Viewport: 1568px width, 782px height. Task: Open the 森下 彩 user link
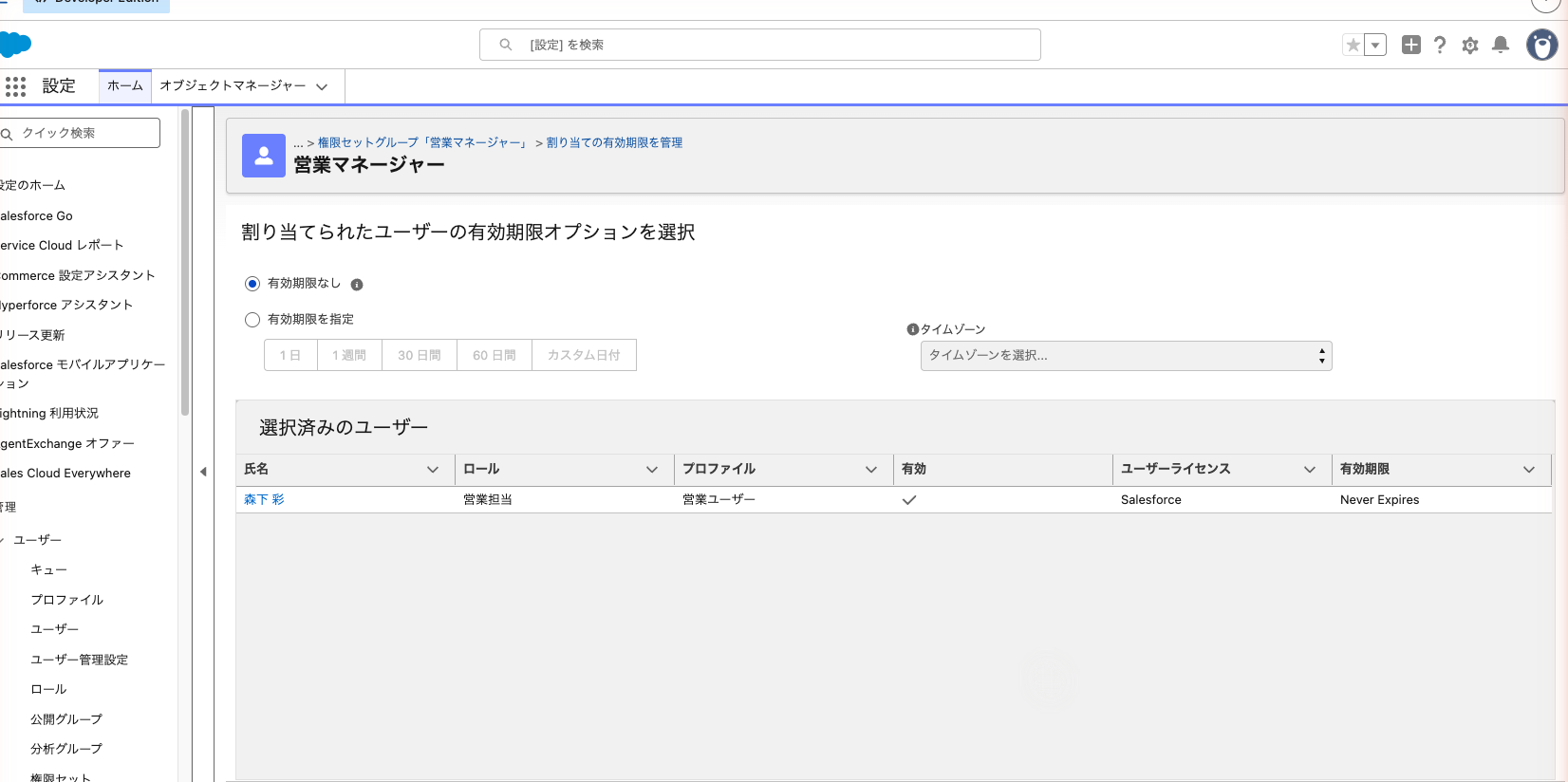(264, 500)
